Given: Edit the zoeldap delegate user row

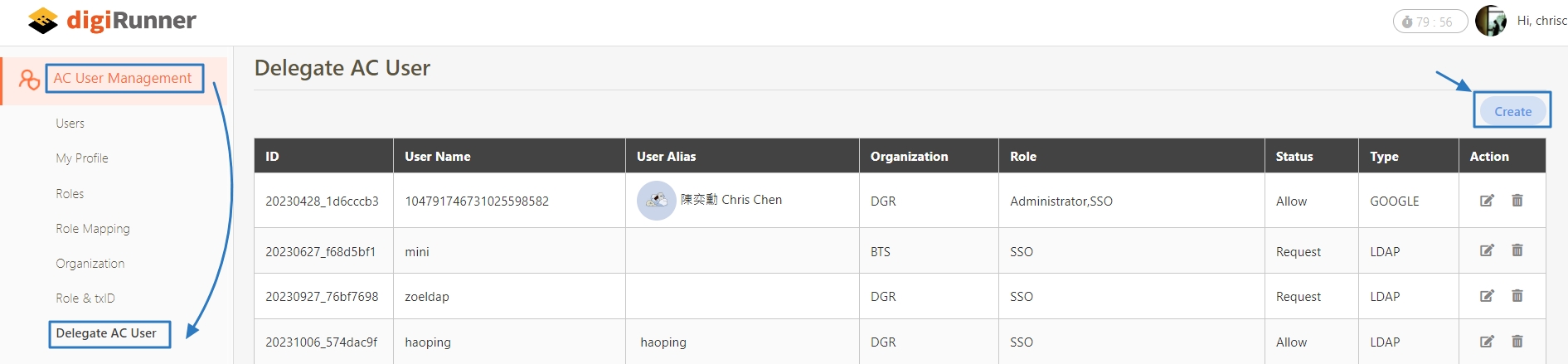Looking at the screenshot, I should (1487, 296).
